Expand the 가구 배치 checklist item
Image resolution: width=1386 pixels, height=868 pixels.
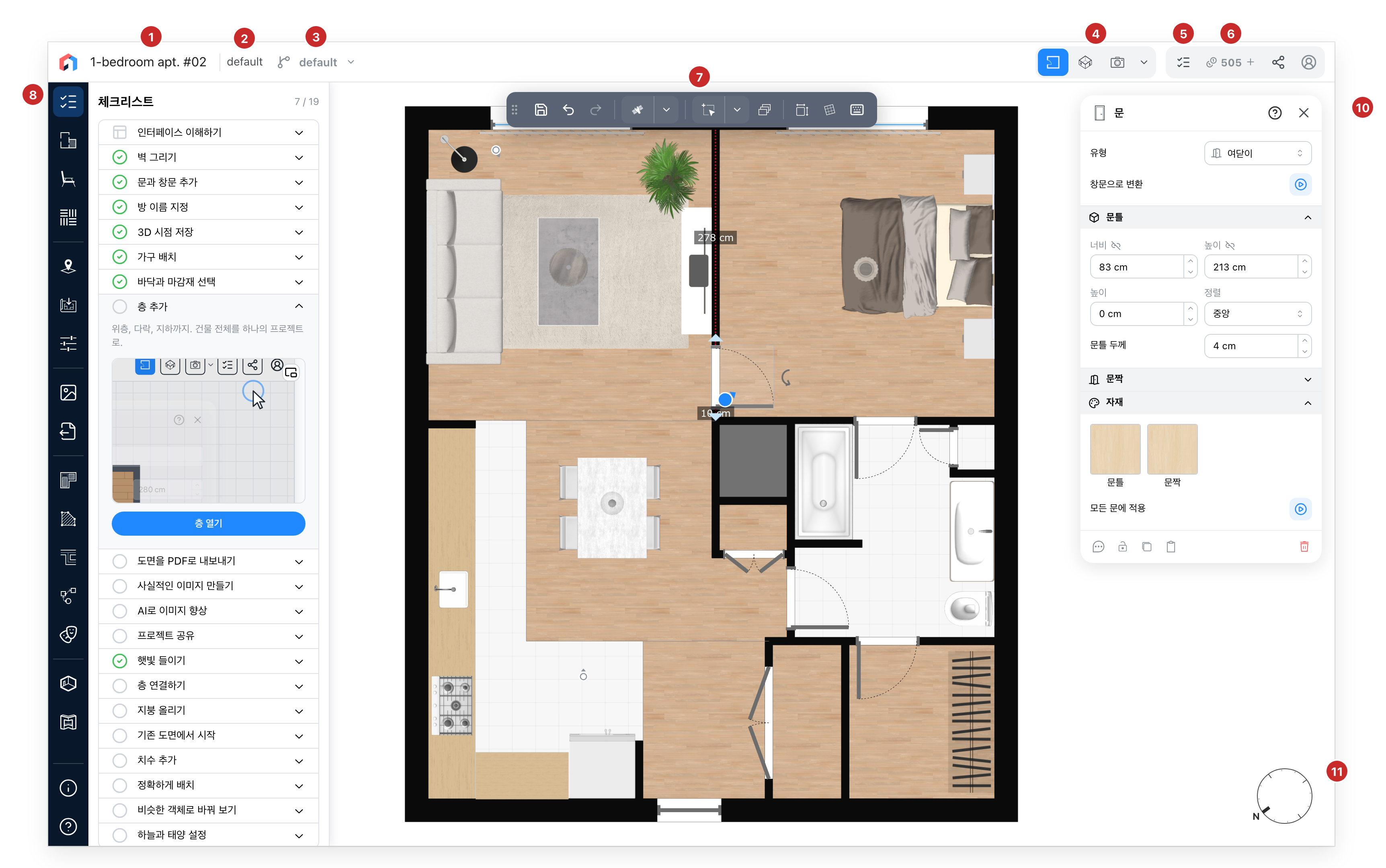coord(208,257)
